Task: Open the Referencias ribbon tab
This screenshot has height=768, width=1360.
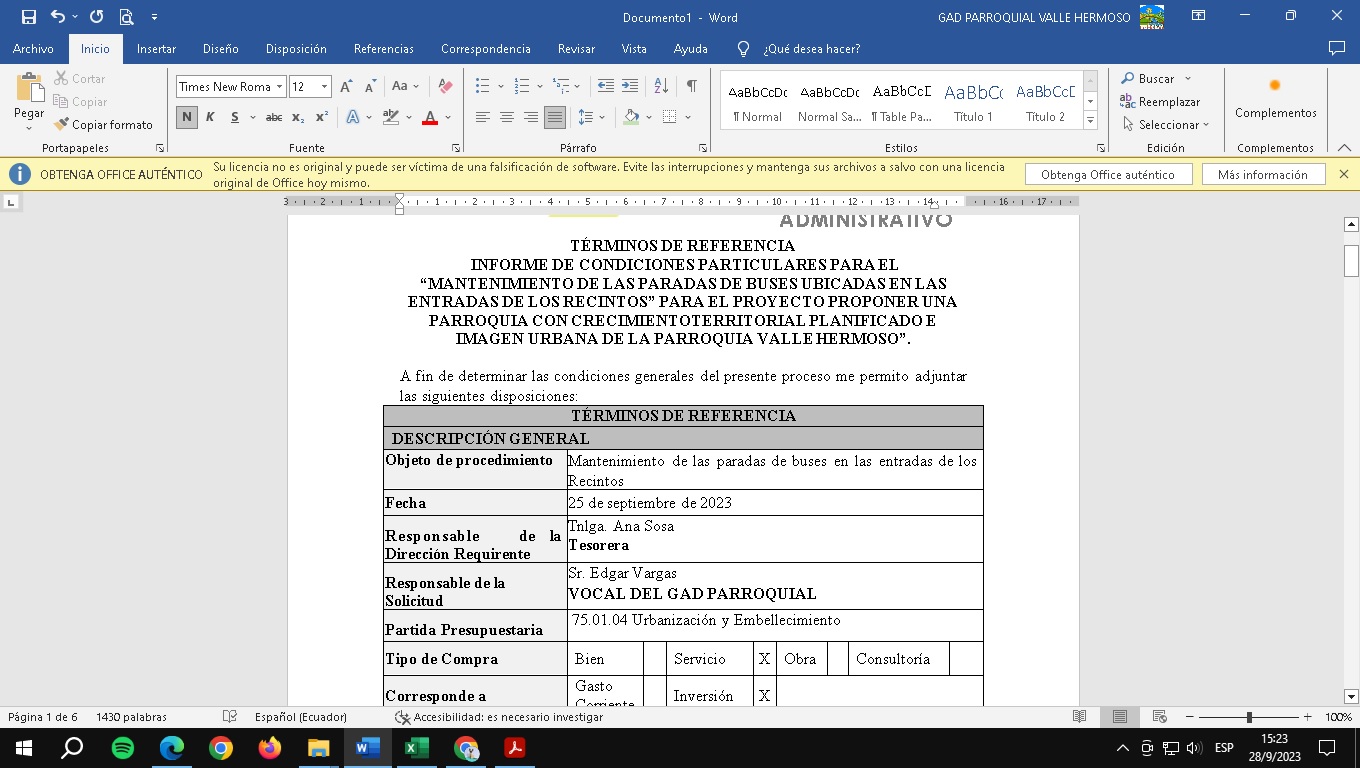Action: tap(383, 49)
